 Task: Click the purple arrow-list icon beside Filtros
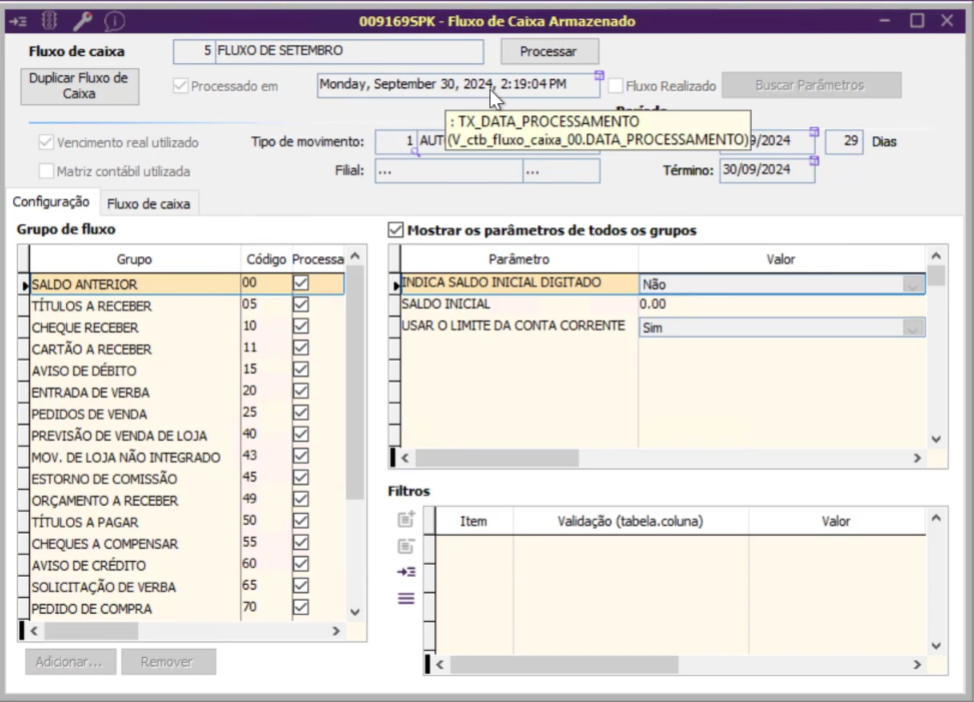coord(406,572)
